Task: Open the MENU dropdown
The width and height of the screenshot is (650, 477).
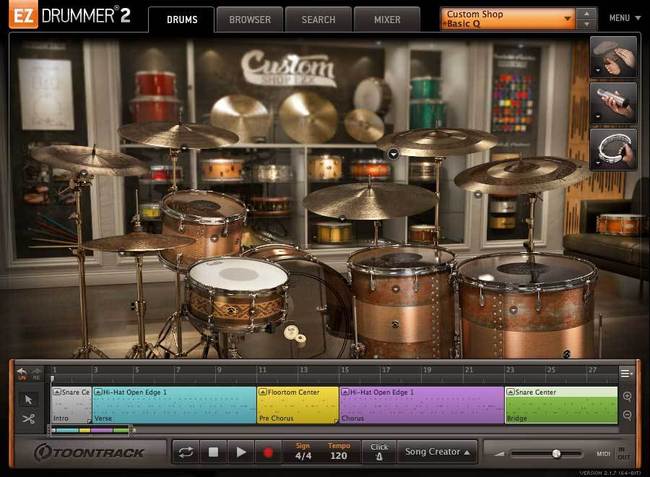Action: tap(624, 18)
